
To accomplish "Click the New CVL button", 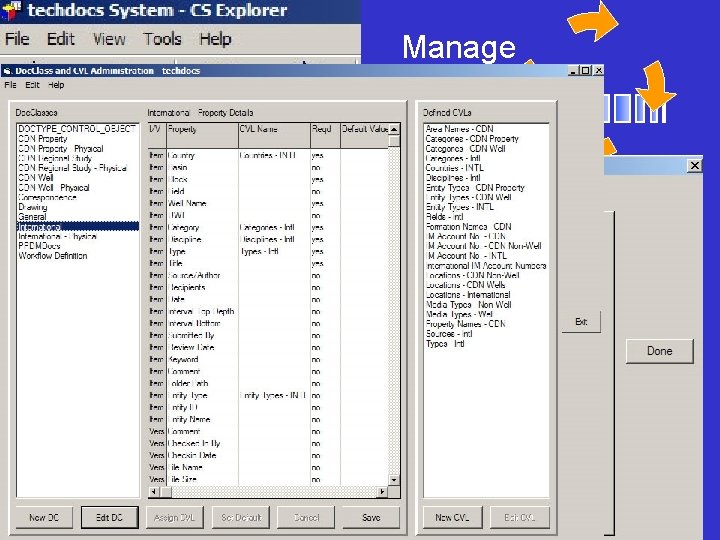I will coord(452,518).
